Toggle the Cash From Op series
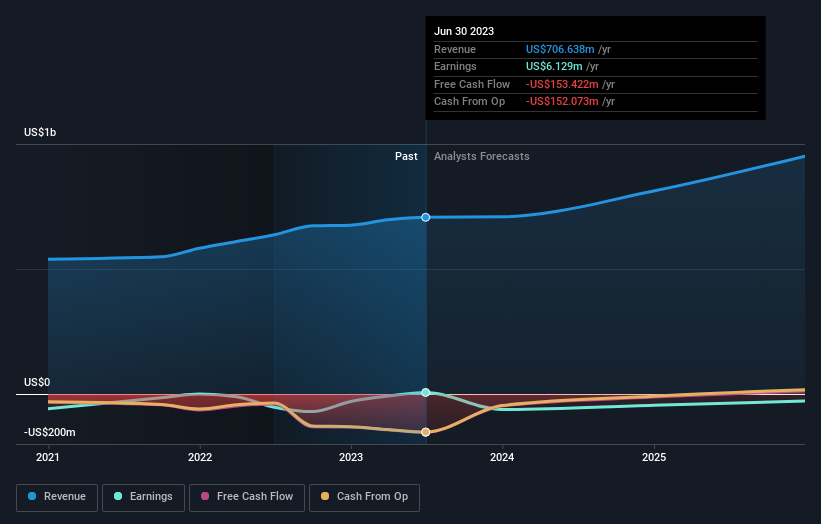Viewport: 821px width, 524px height. coord(364,497)
